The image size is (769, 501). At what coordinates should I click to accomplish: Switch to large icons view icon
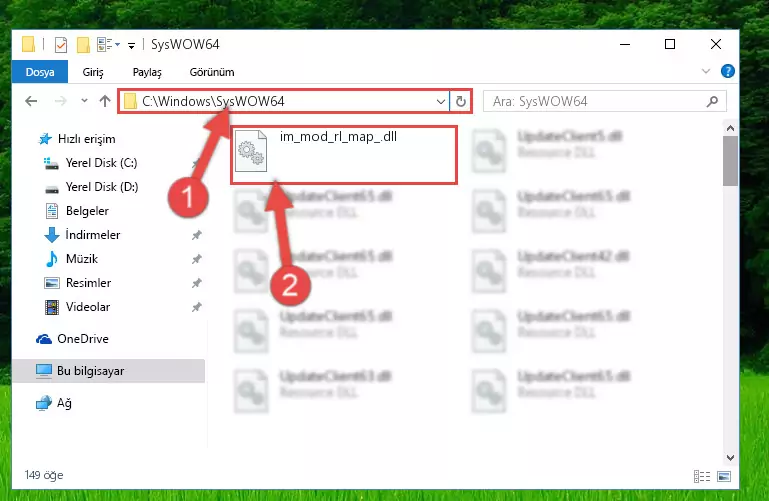[724, 476]
